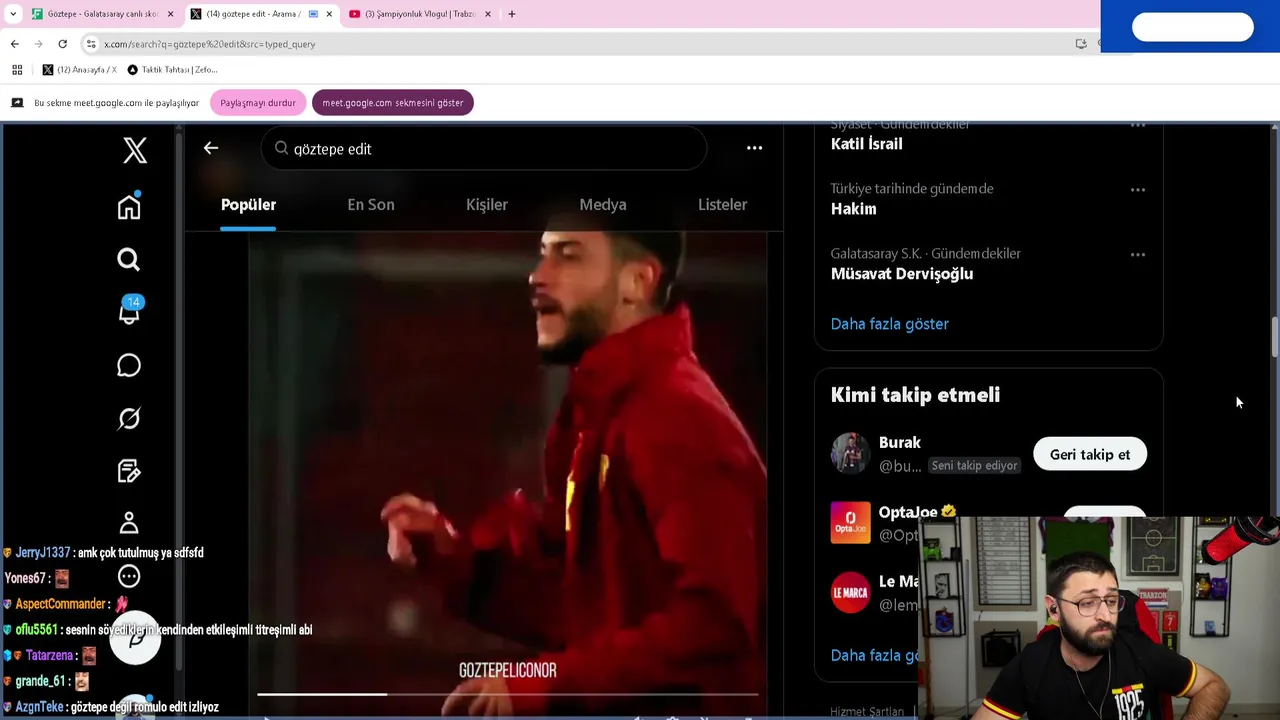1280x720 pixels.
Task: Switch to Popüler tab
Action: (x=248, y=204)
